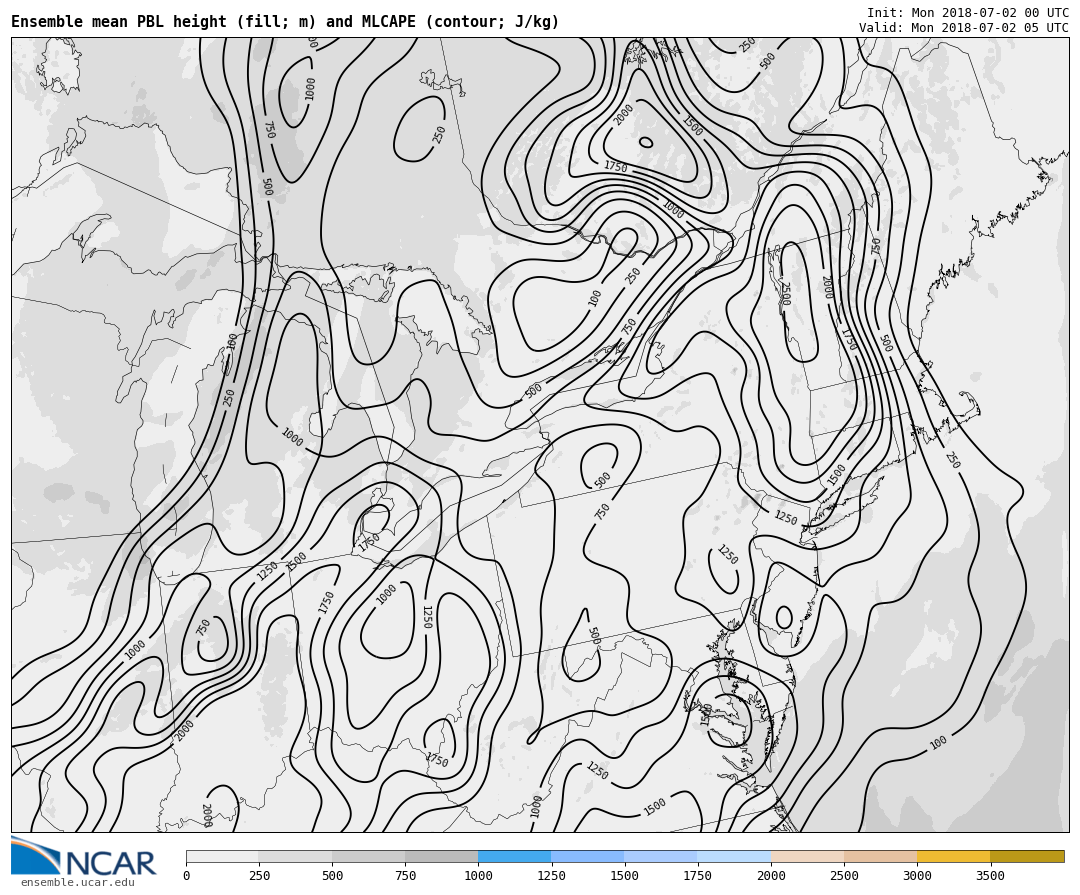The image size is (1080, 895).
Task: Pick the colorbar segment between 500 and 750
Action: [368, 856]
